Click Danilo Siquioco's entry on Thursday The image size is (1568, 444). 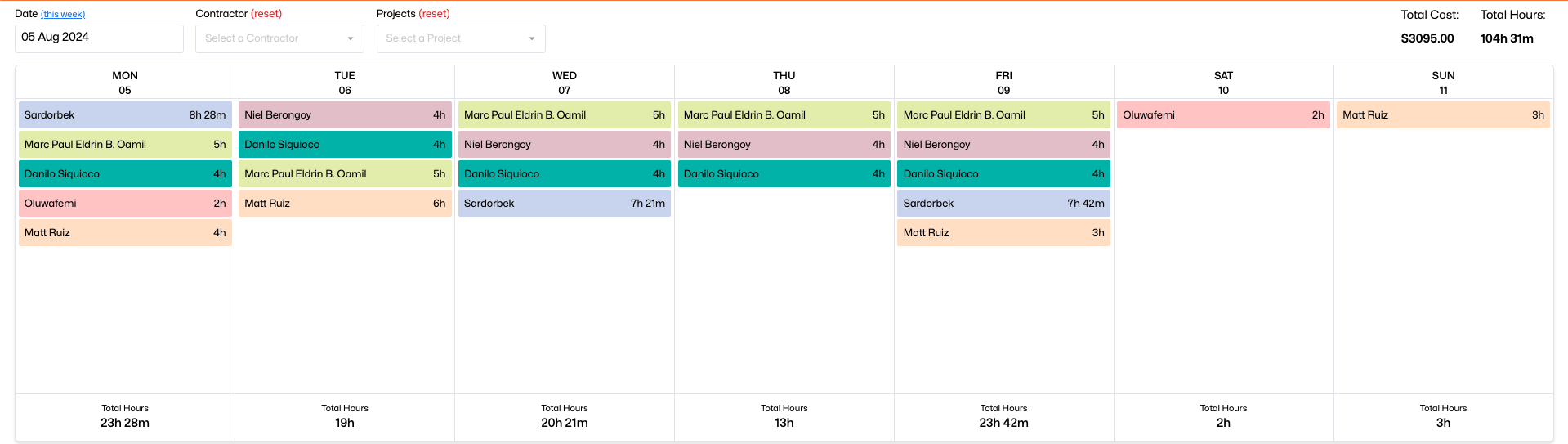pos(784,174)
